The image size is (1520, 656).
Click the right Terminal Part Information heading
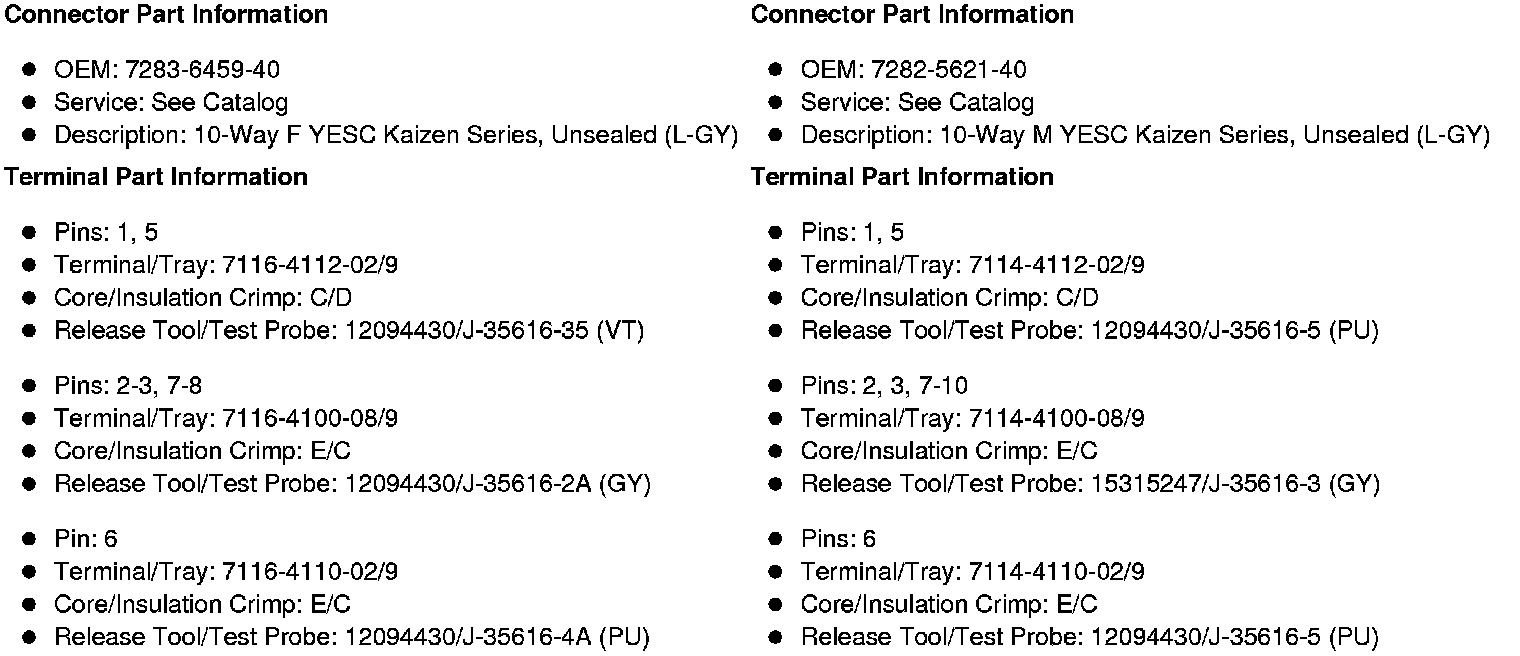click(902, 177)
